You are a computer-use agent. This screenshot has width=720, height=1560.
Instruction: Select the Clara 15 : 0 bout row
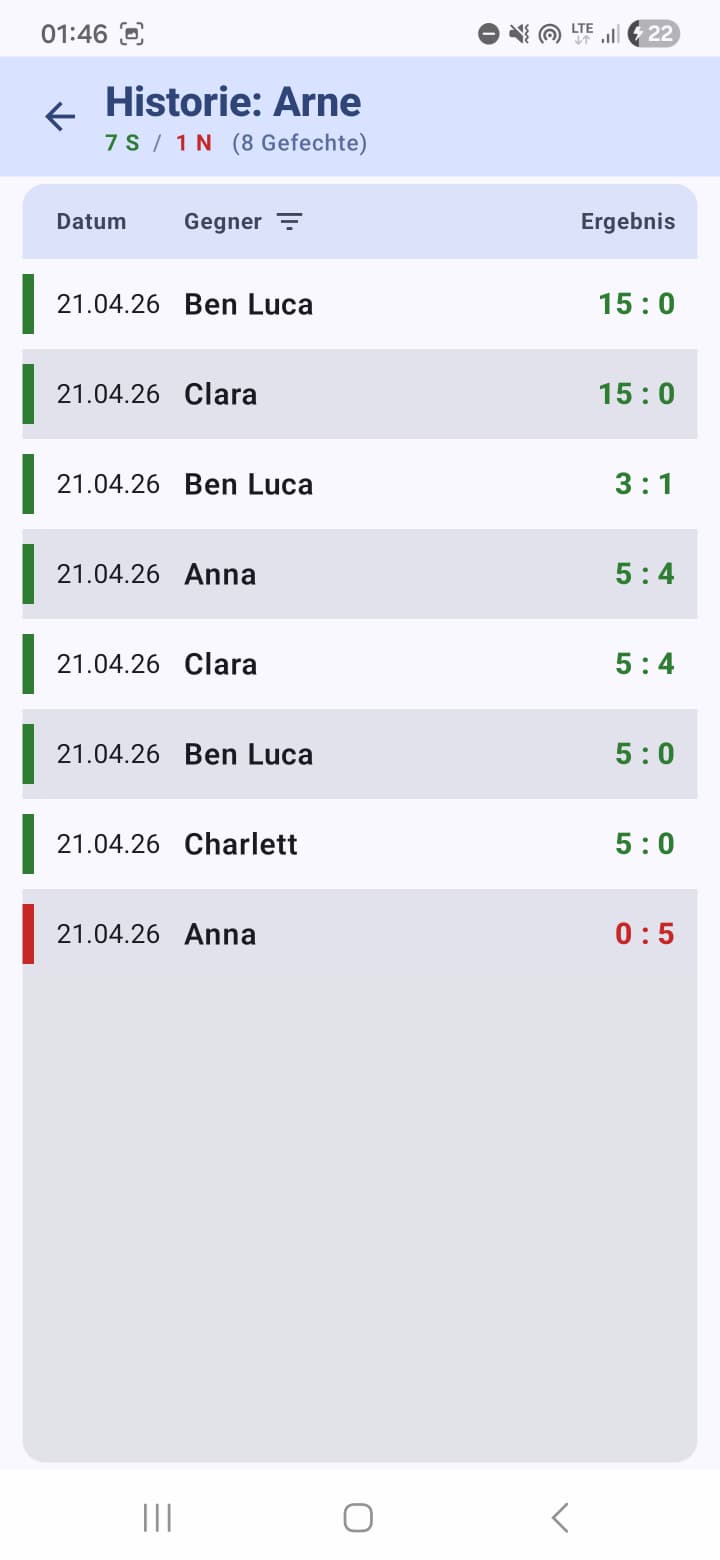tap(360, 394)
